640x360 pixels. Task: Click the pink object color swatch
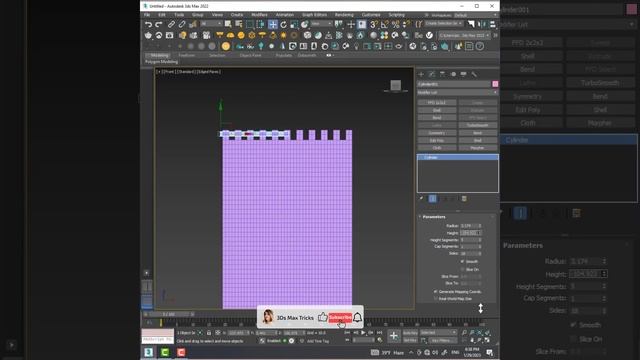coord(495,84)
